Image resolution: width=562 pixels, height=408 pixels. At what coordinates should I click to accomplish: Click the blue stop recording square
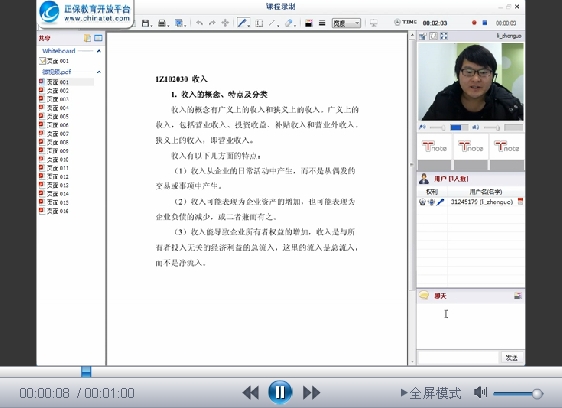[485, 23]
